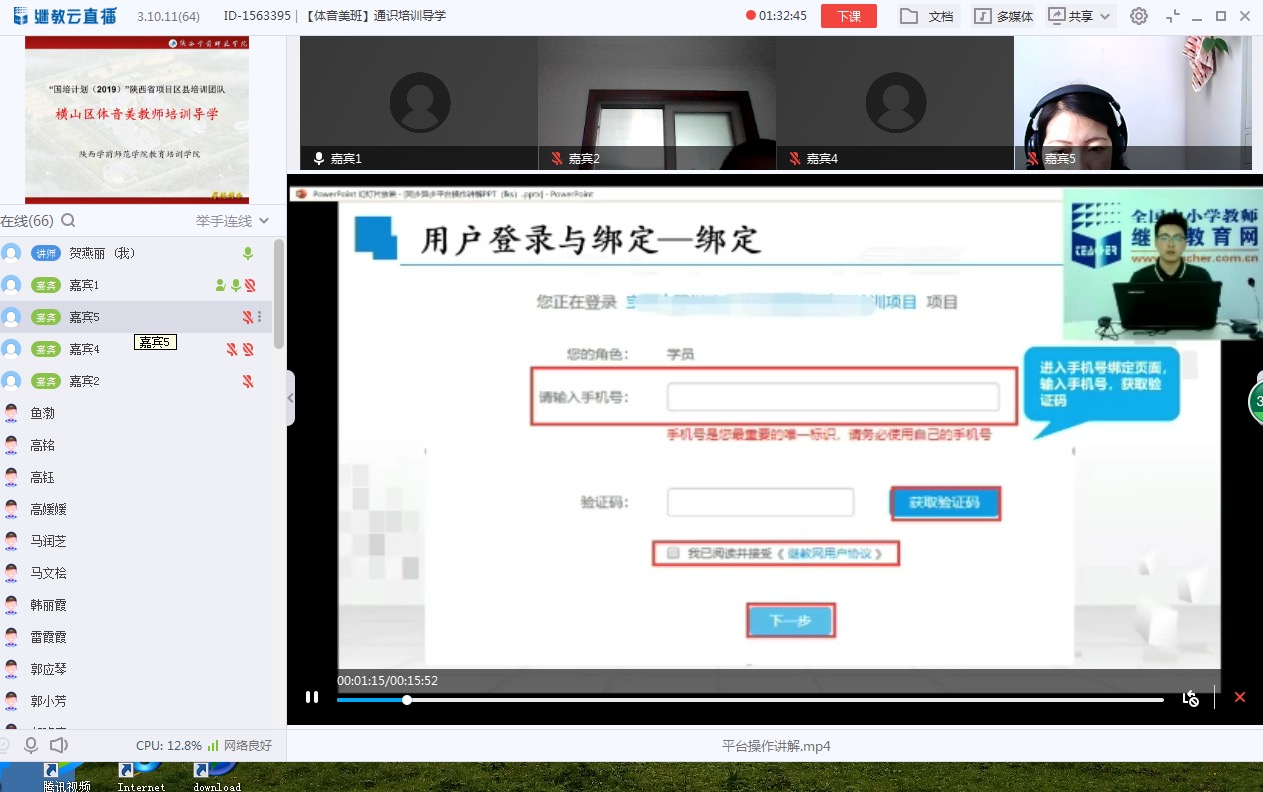Open the 多媒体 multimedia panel
Viewport: 1263px width, 792px height.
pyautogui.click(x=1004, y=16)
